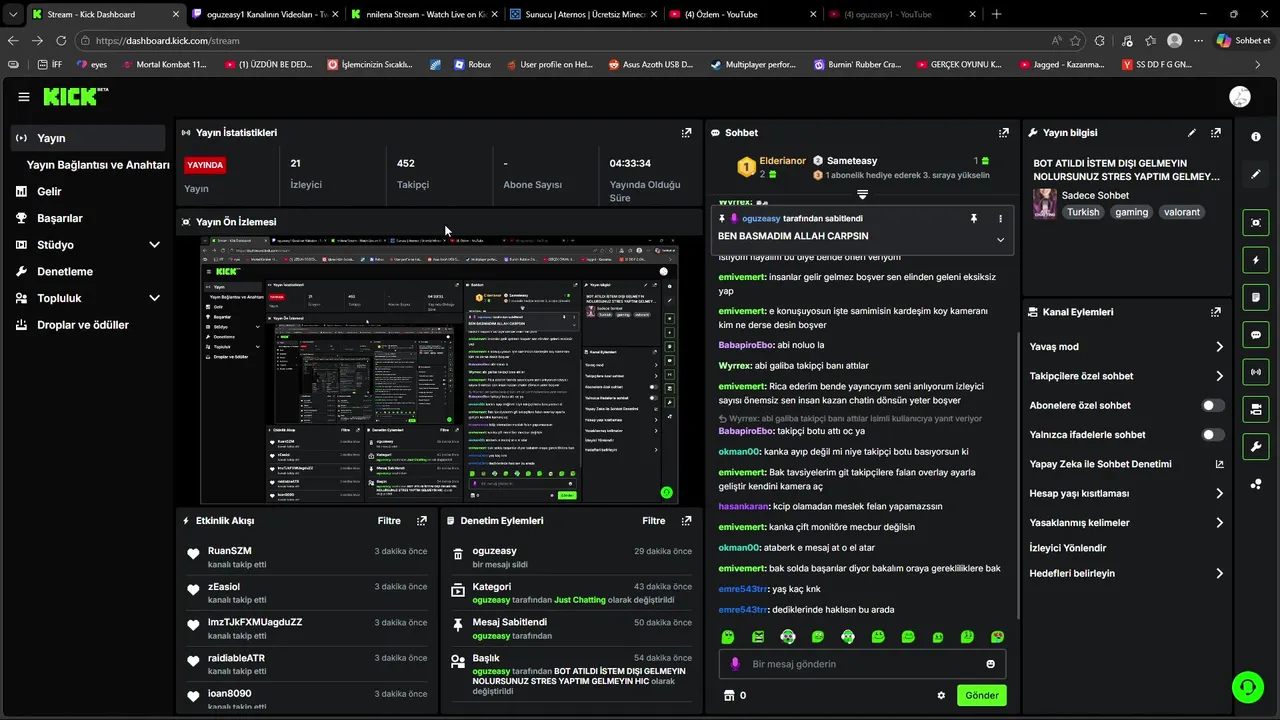Viewport: 1280px width, 720px height.
Task: Open Filtre in Denetim Eylemleri panel
Action: pyautogui.click(x=654, y=521)
